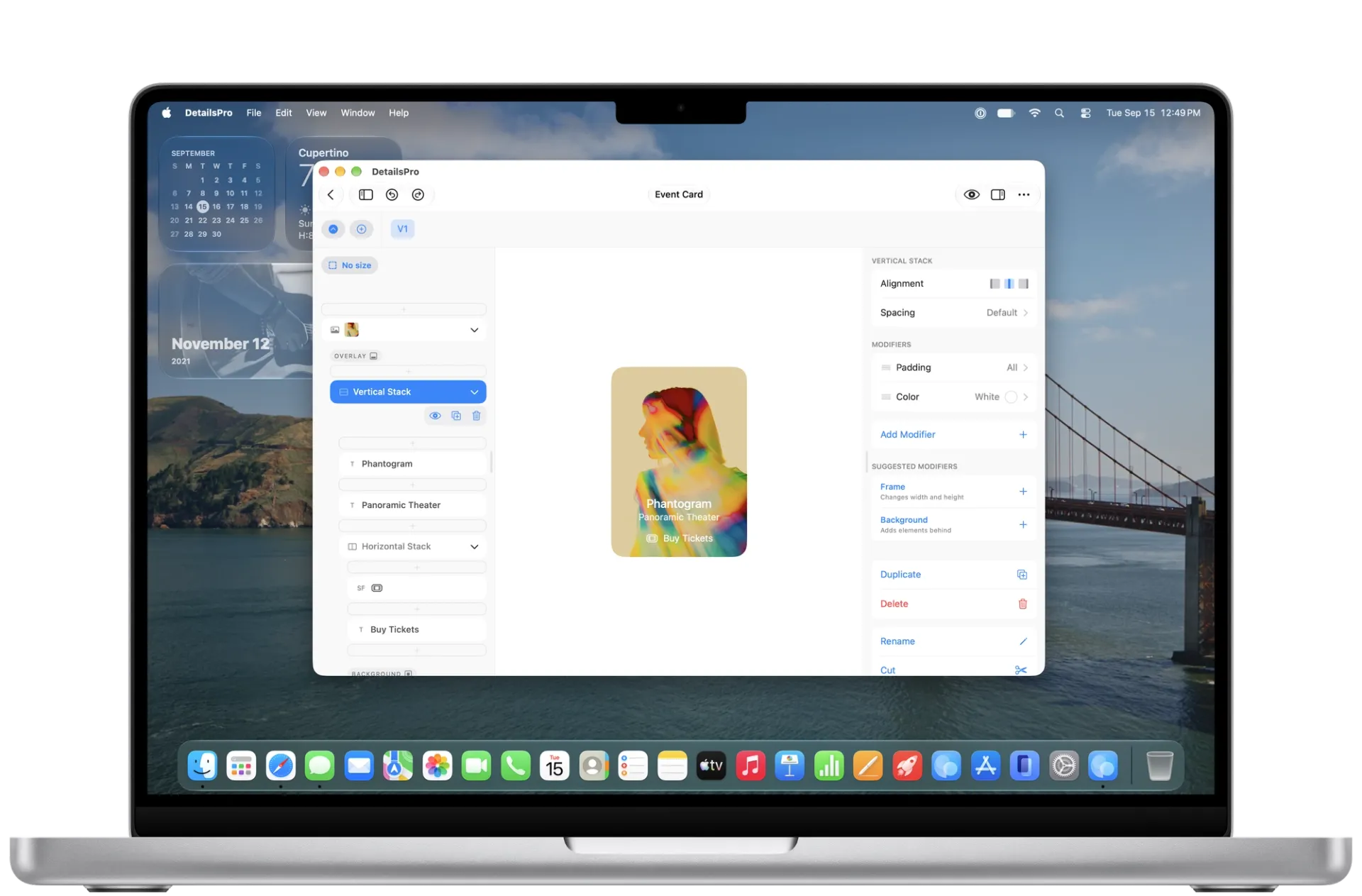1362x896 pixels.
Task: Set alignment to leading
Action: [x=995, y=284]
